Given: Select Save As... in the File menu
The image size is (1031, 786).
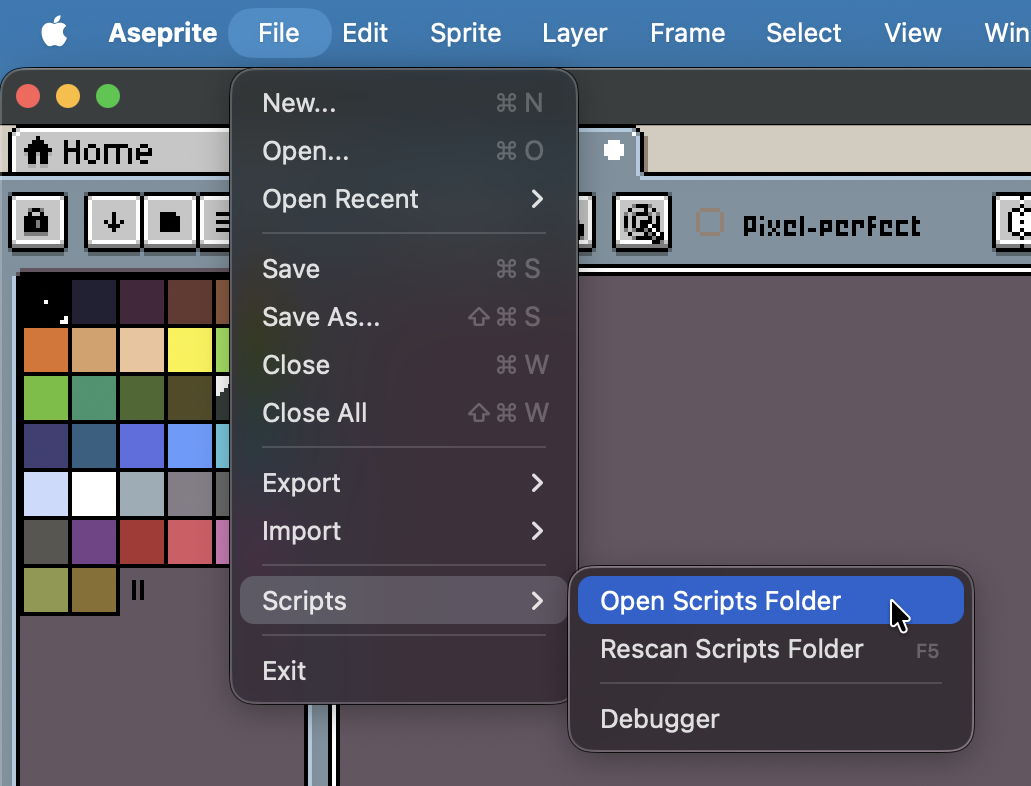Looking at the screenshot, I should (404, 316).
